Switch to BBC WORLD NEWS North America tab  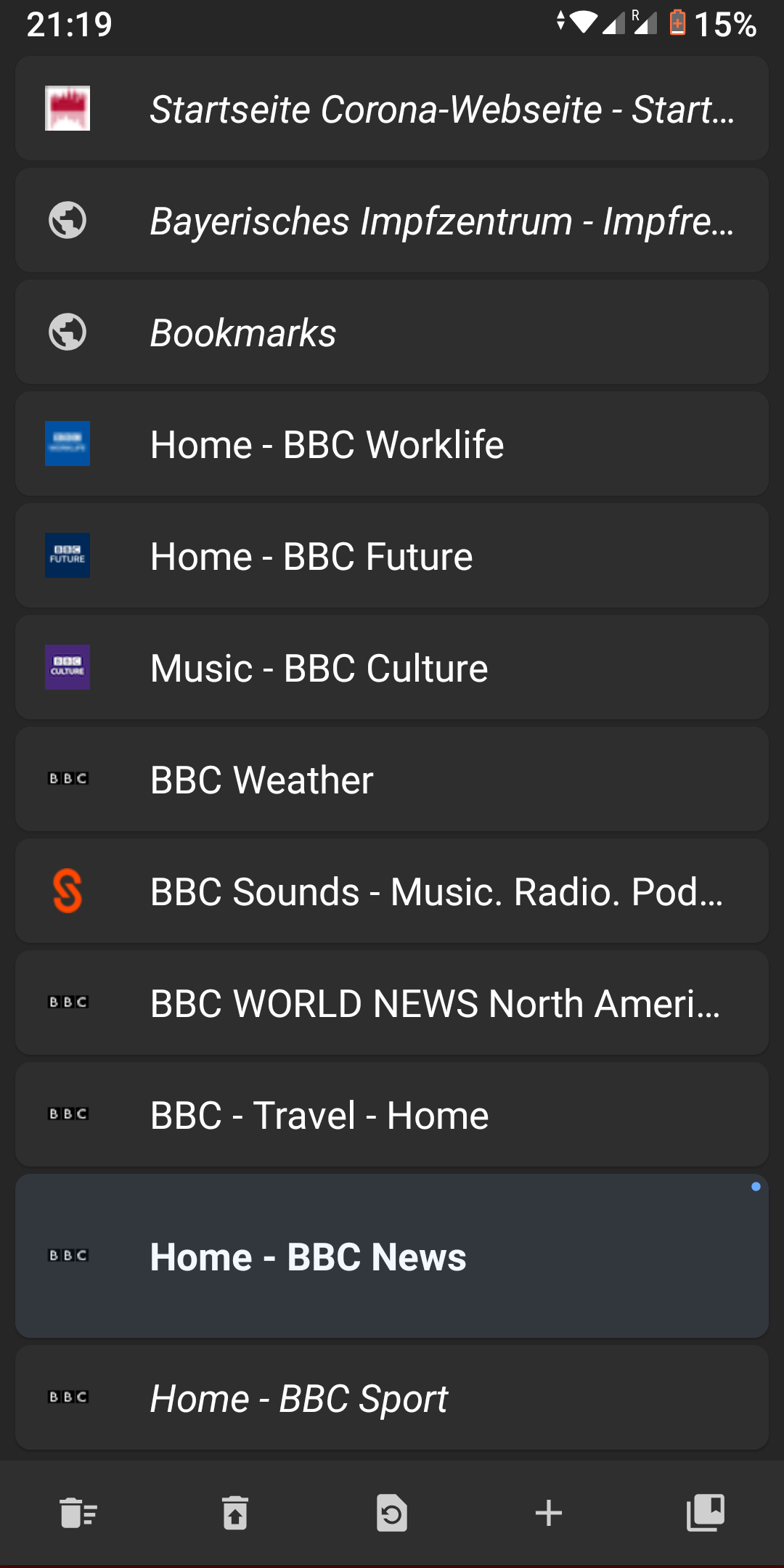point(392,1003)
